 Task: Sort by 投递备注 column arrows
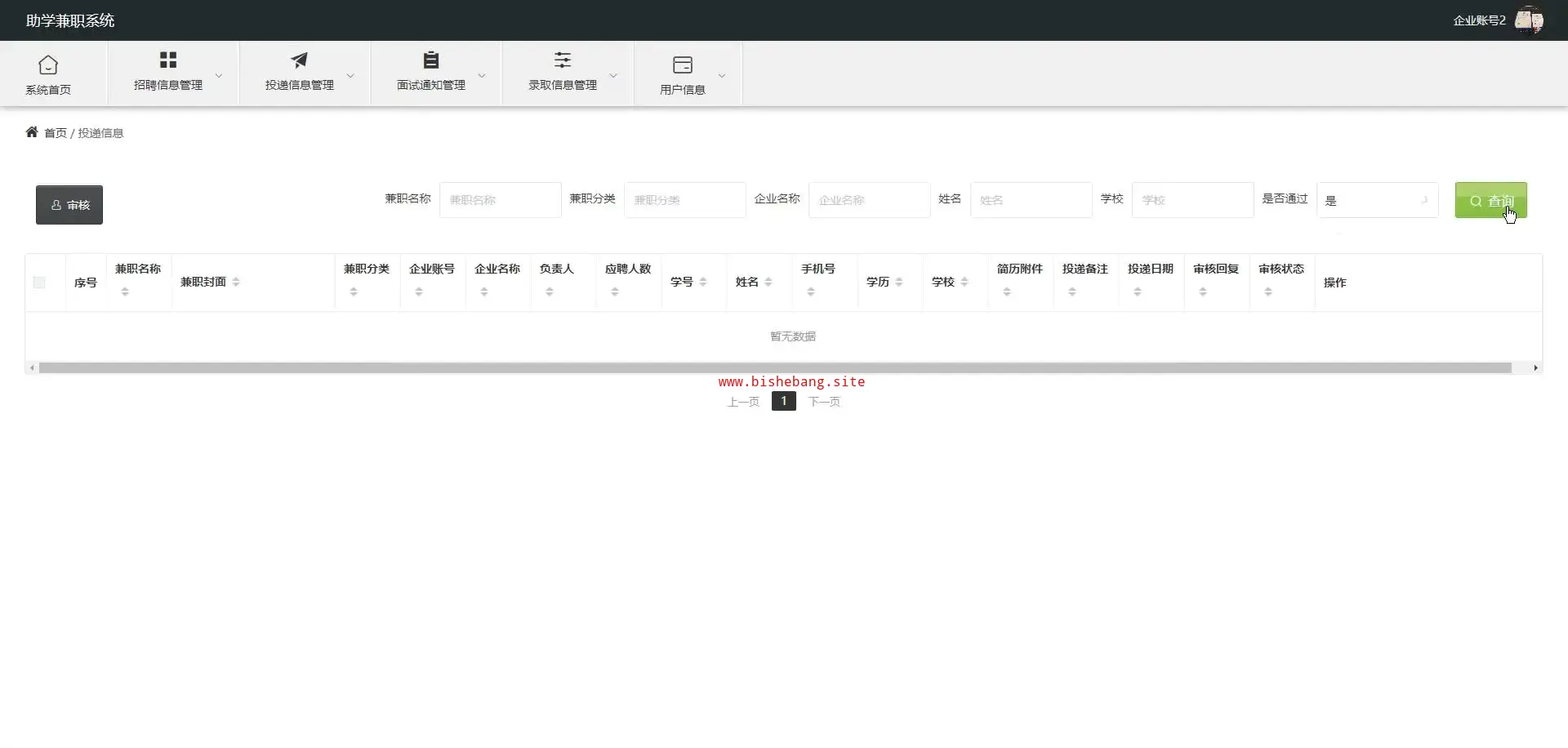coord(1072,292)
